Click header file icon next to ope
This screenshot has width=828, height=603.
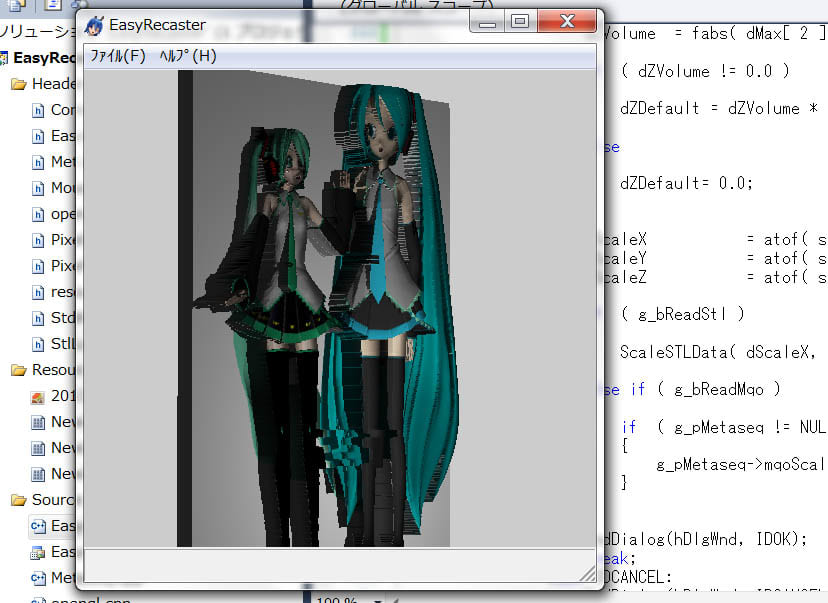point(38,214)
